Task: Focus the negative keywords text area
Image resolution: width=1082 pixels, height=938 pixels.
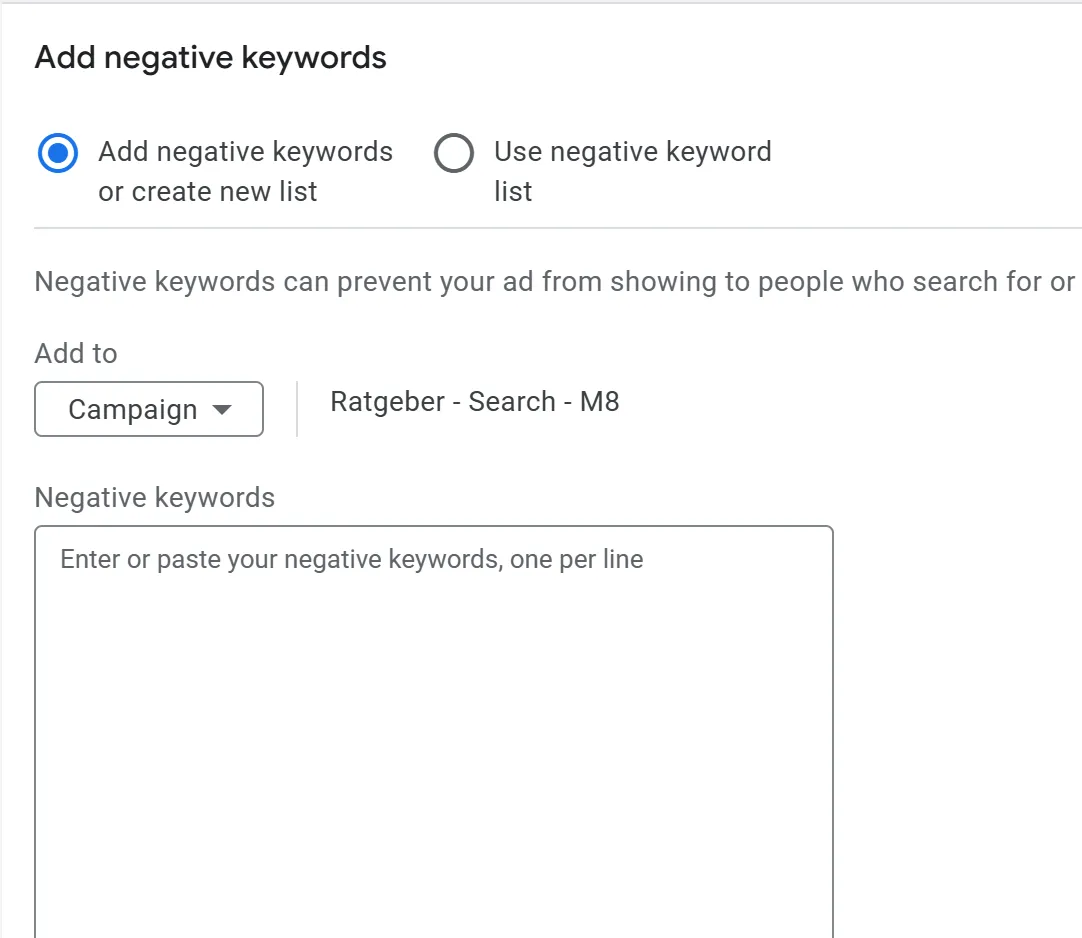Action: coord(433,700)
